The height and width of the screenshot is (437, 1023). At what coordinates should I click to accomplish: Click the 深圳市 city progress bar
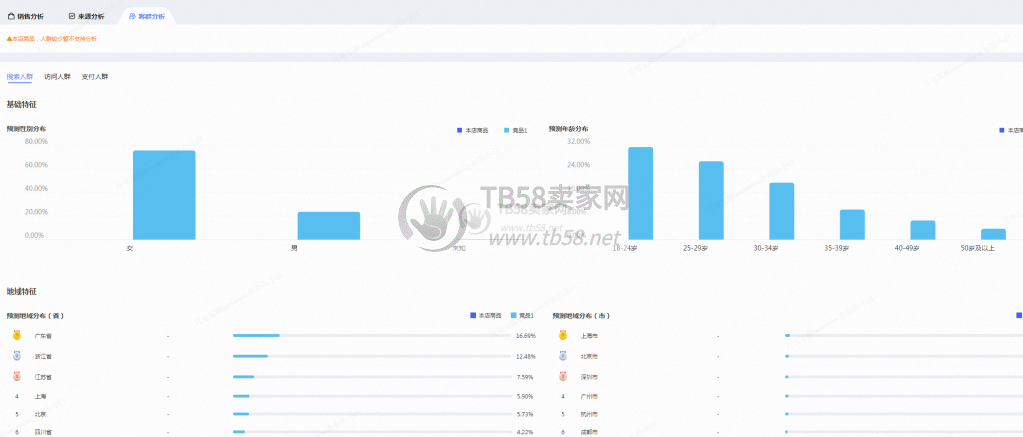(x=904, y=376)
